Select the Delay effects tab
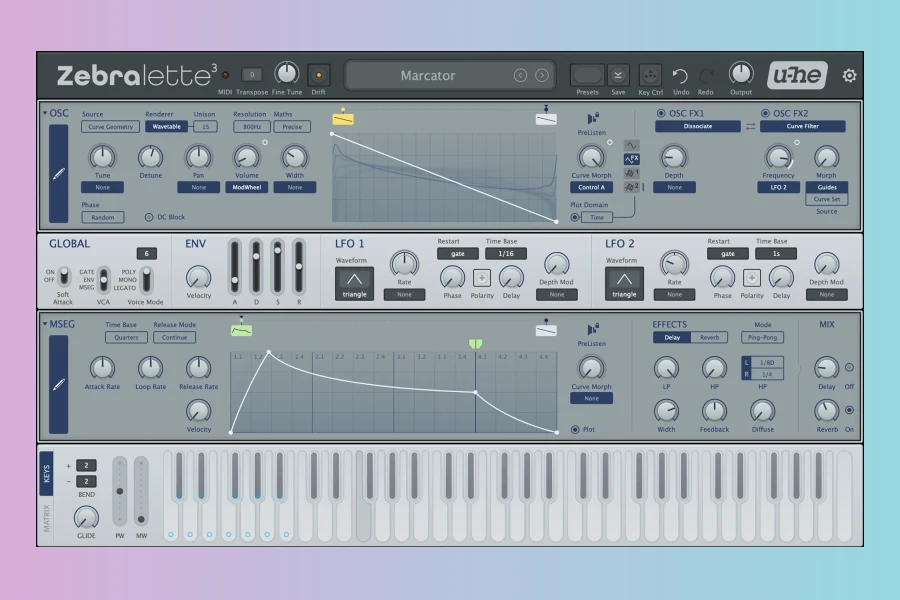The image size is (900, 600). point(672,337)
